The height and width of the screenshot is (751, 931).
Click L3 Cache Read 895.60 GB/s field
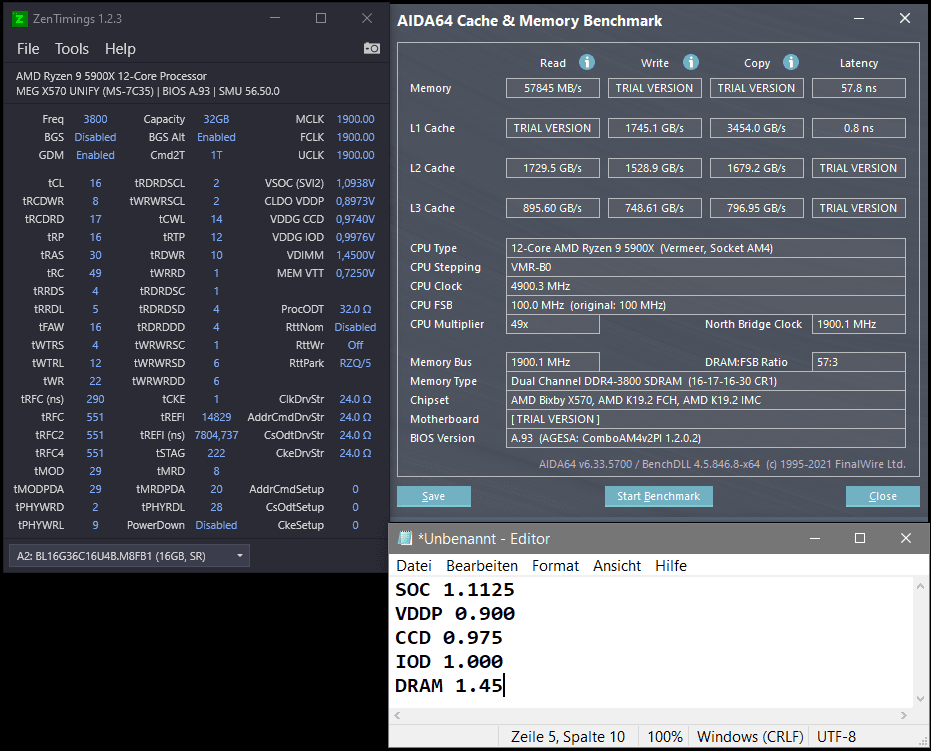[x=553, y=208]
